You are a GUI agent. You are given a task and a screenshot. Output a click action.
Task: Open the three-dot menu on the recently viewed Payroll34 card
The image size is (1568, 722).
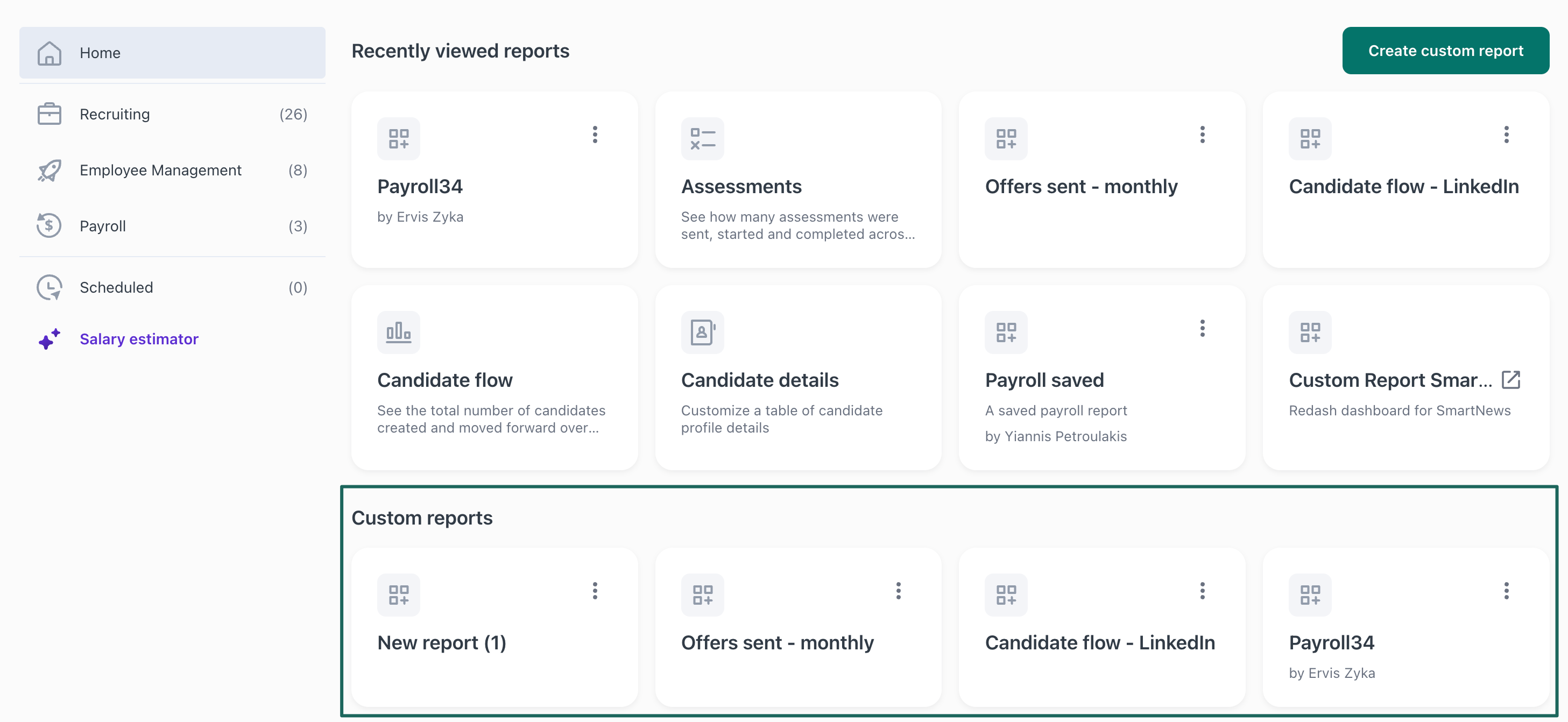point(595,135)
